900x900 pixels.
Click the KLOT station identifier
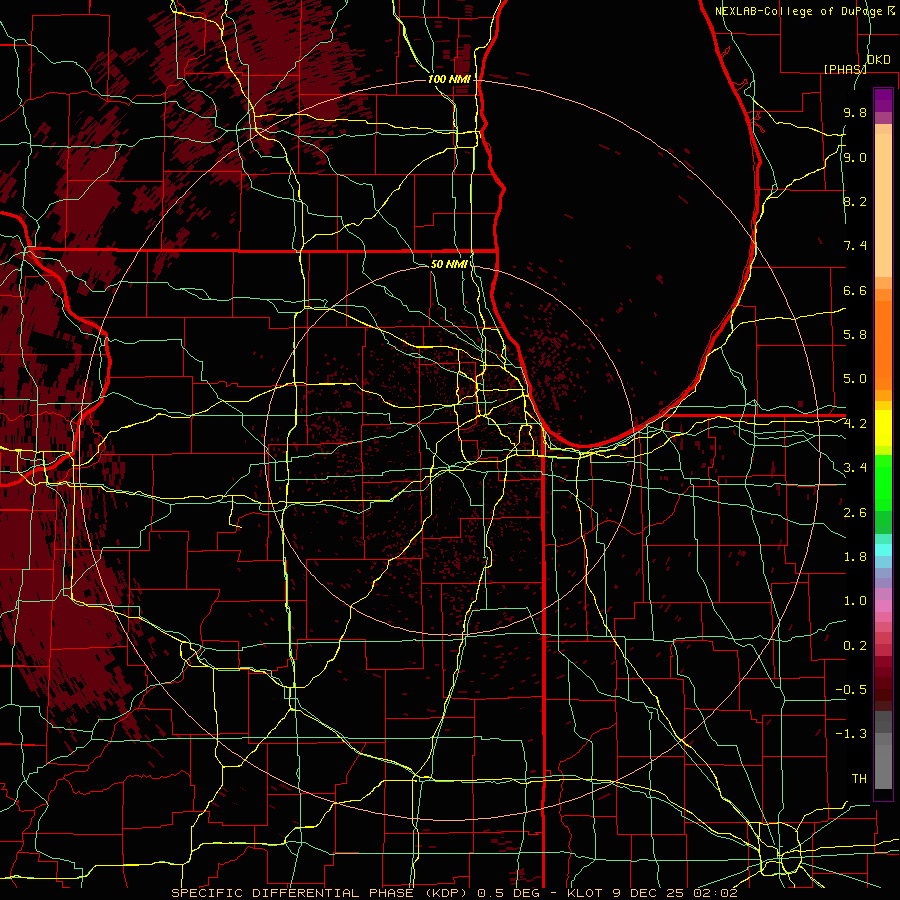click(585, 893)
